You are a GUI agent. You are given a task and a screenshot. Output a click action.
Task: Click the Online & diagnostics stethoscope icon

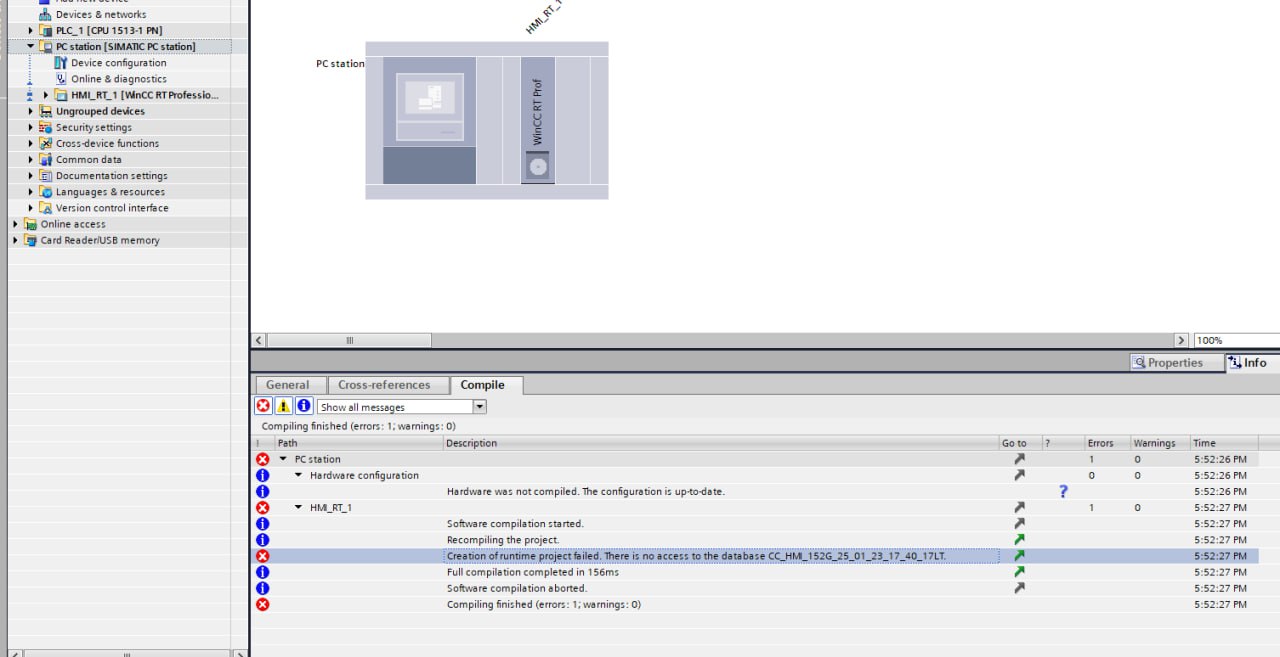pyautogui.click(x=61, y=78)
